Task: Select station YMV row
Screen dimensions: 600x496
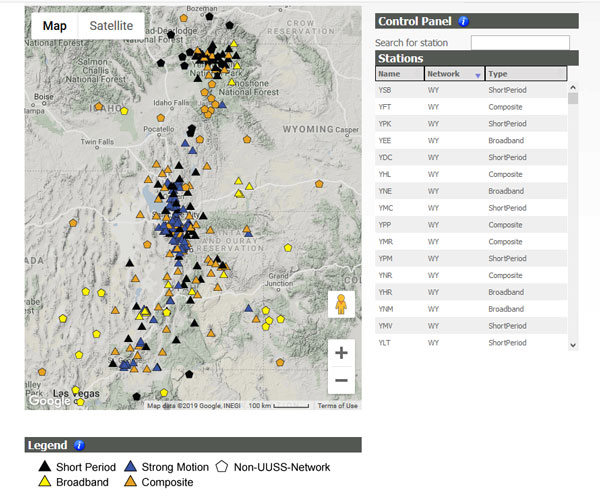Action: [471, 326]
